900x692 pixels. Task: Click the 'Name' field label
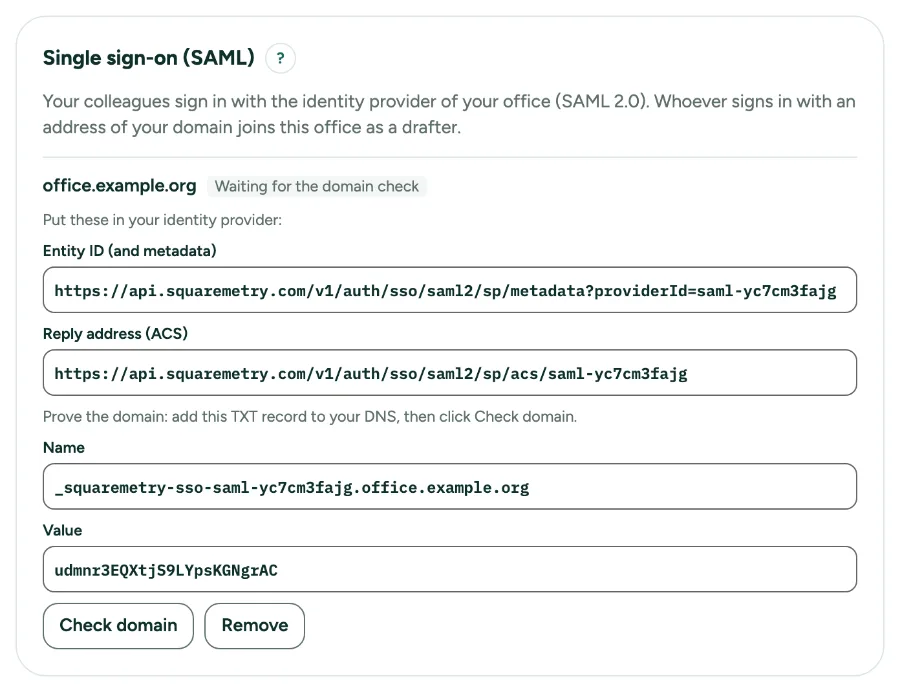[x=64, y=448]
